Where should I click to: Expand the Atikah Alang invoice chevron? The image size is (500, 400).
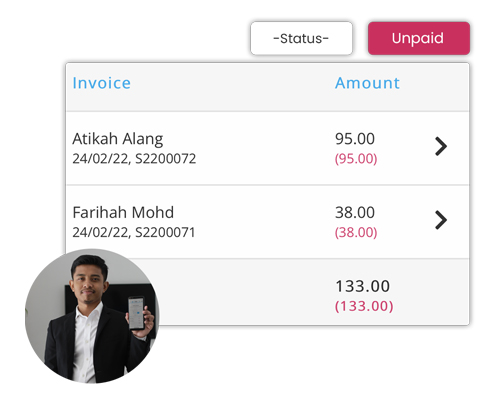441,146
